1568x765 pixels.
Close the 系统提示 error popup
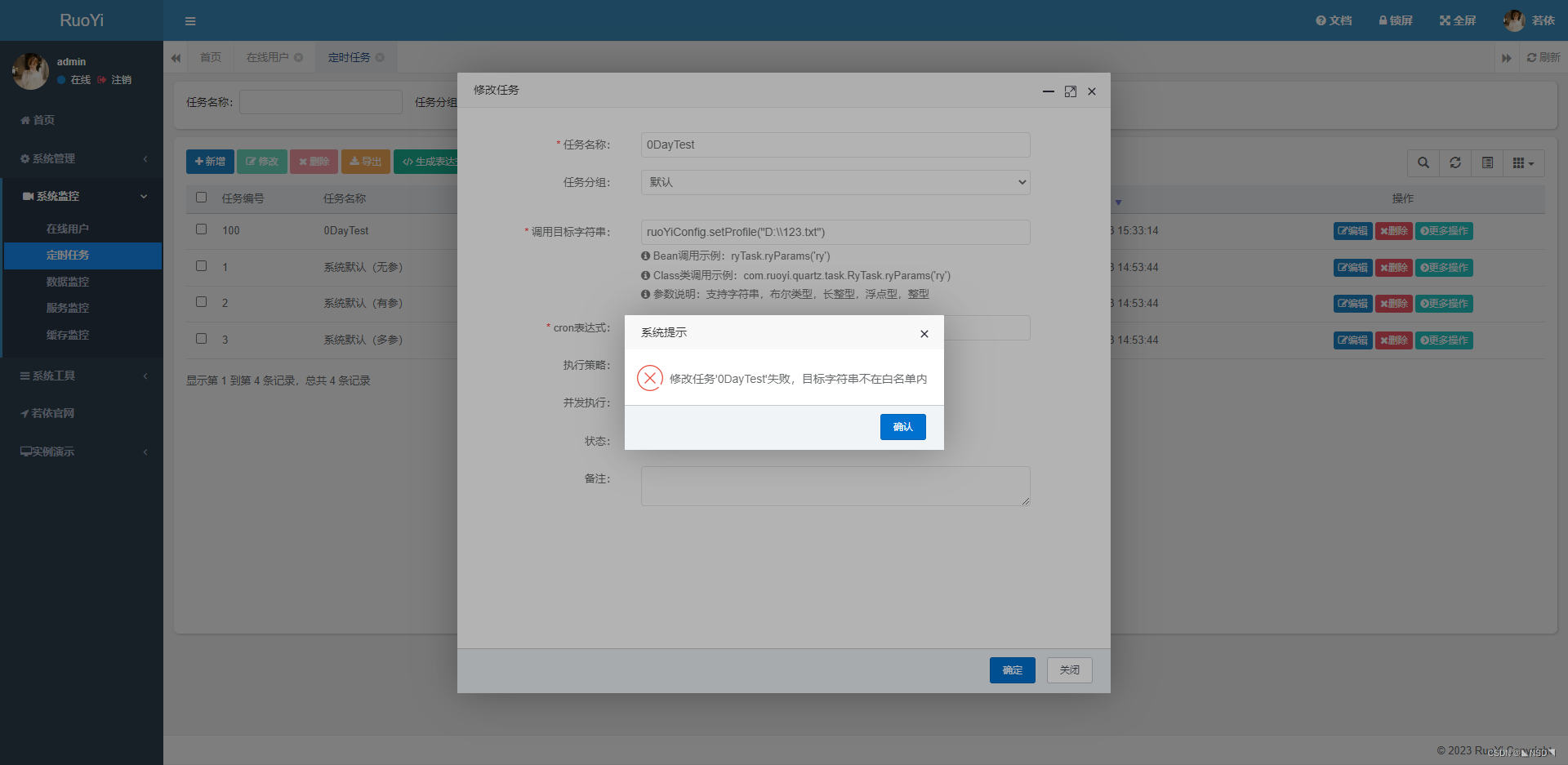(x=924, y=334)
